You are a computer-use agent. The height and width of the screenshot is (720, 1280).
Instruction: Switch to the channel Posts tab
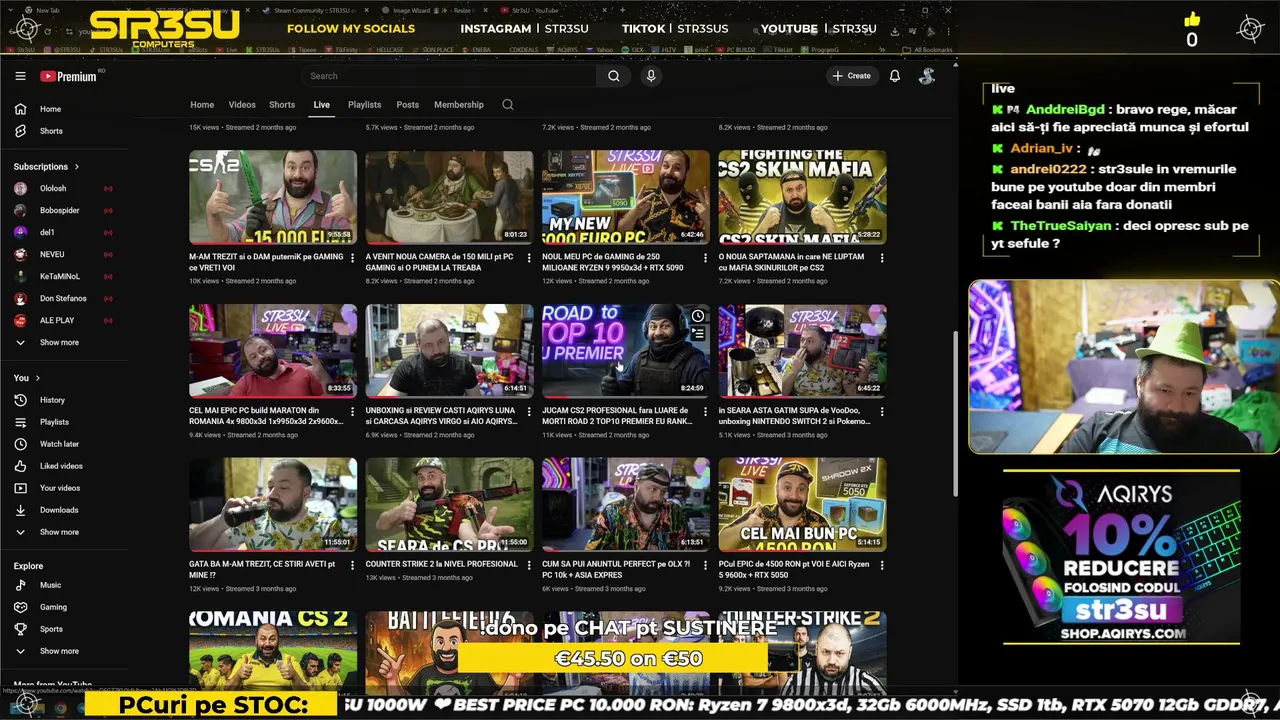407,105
